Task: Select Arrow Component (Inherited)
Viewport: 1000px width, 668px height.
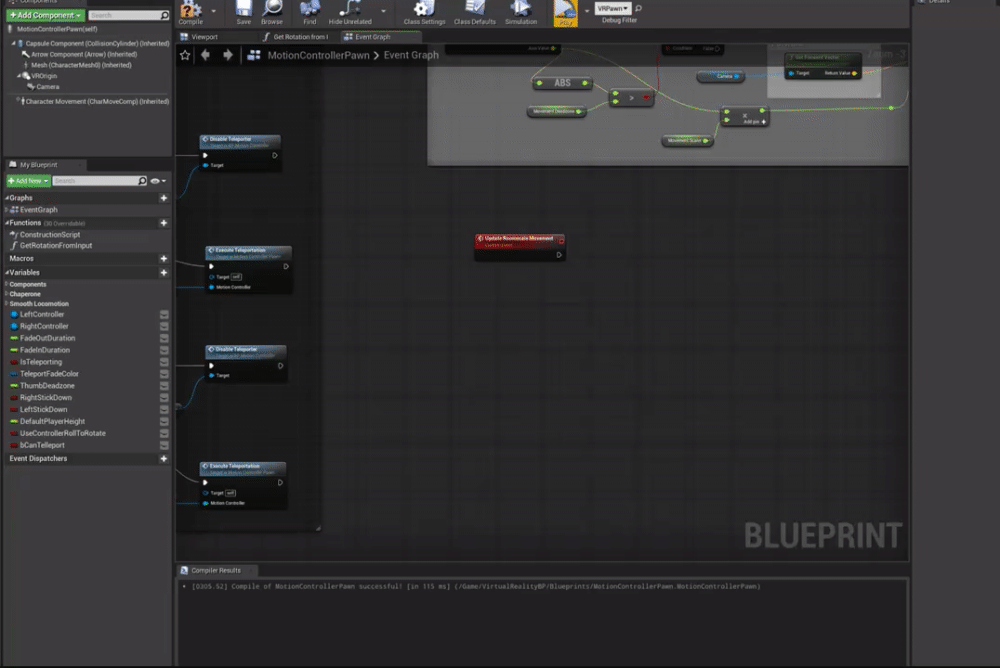Action: click(x=84, y=54)
